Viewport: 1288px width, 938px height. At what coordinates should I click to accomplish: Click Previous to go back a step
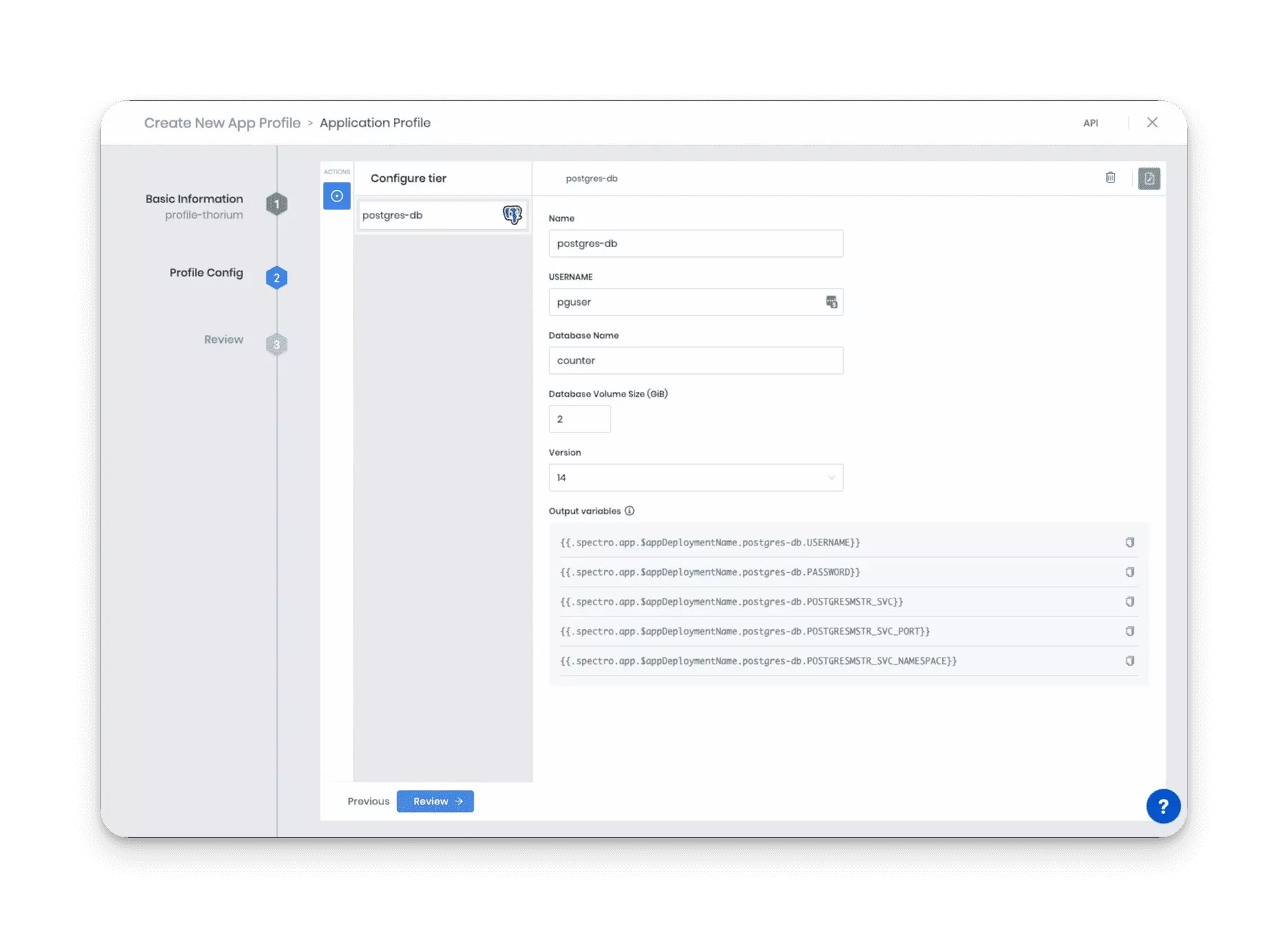tap(368, 801)
